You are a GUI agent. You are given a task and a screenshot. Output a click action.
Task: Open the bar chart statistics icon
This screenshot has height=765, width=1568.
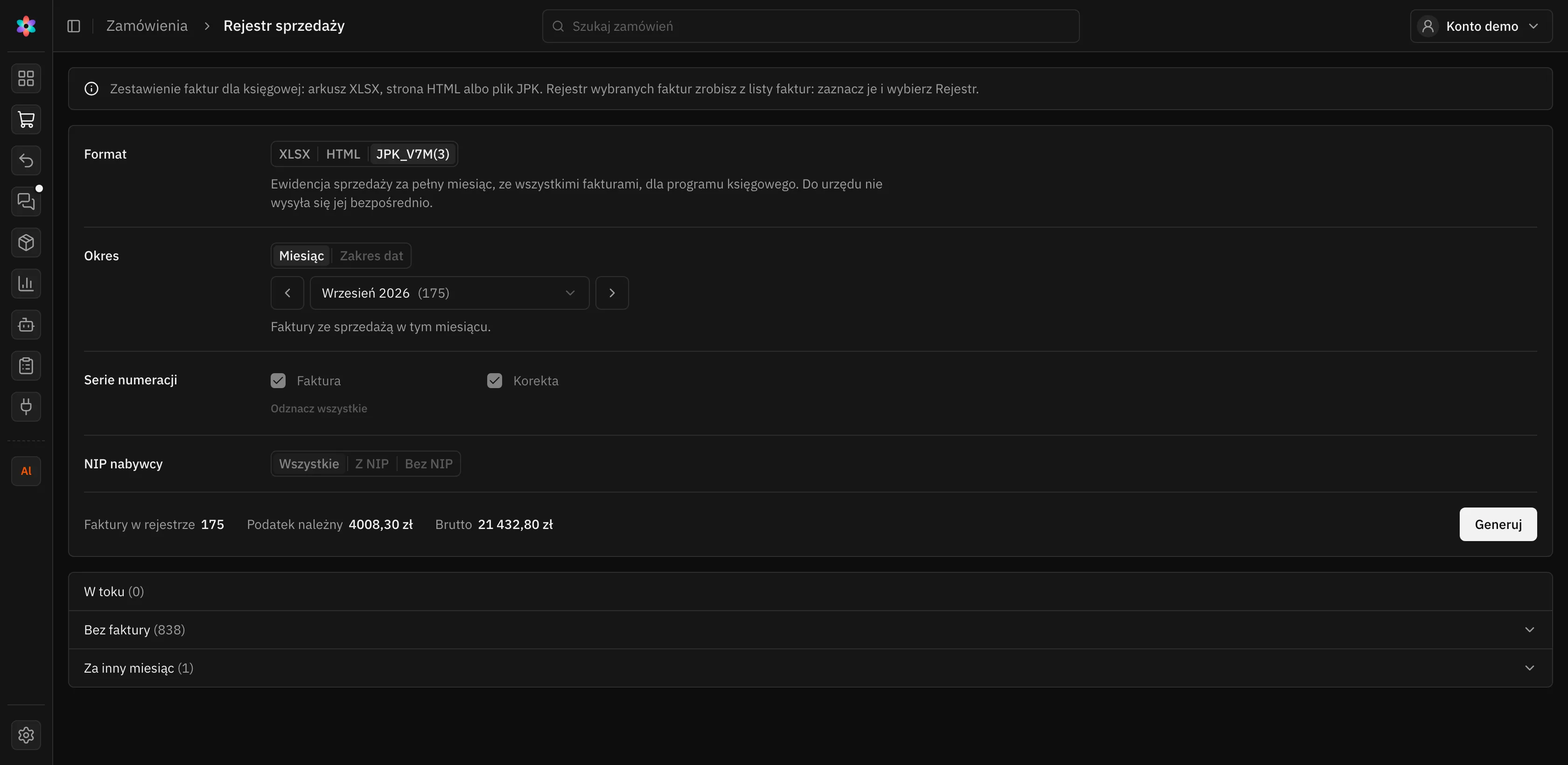[x=26, y=284]
